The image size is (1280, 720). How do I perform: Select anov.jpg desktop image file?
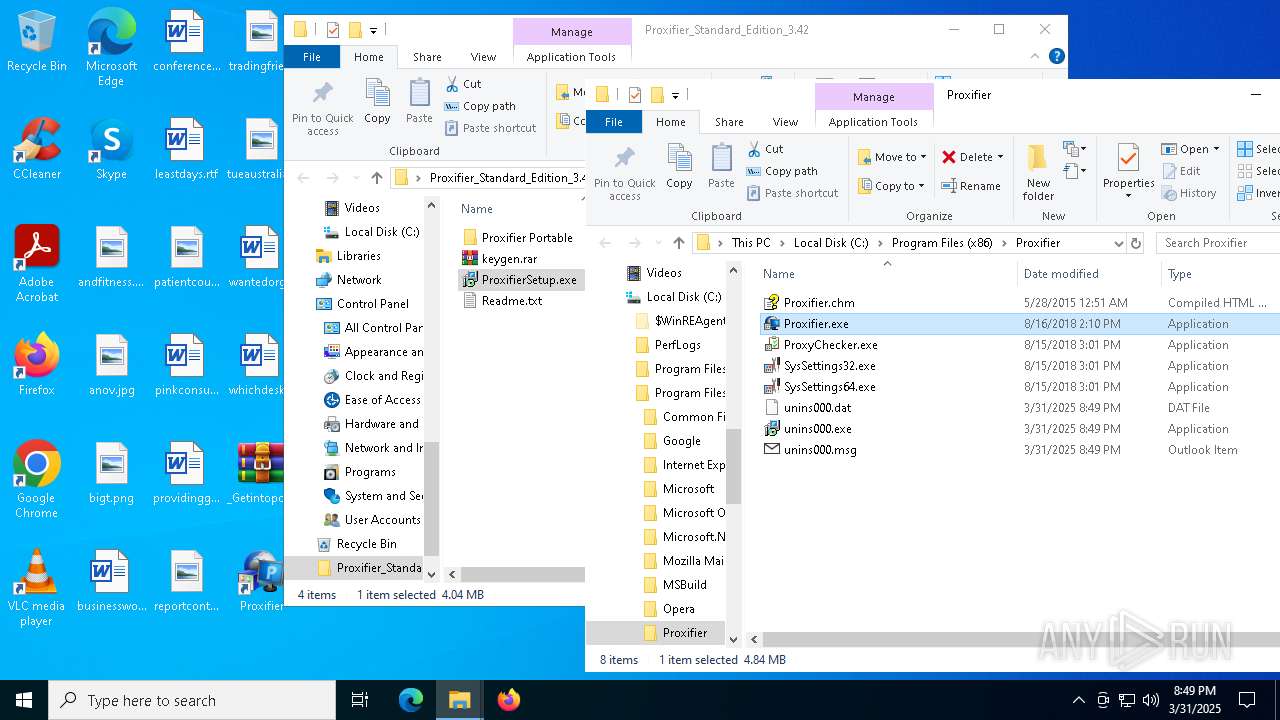click(x=111, y=364)
